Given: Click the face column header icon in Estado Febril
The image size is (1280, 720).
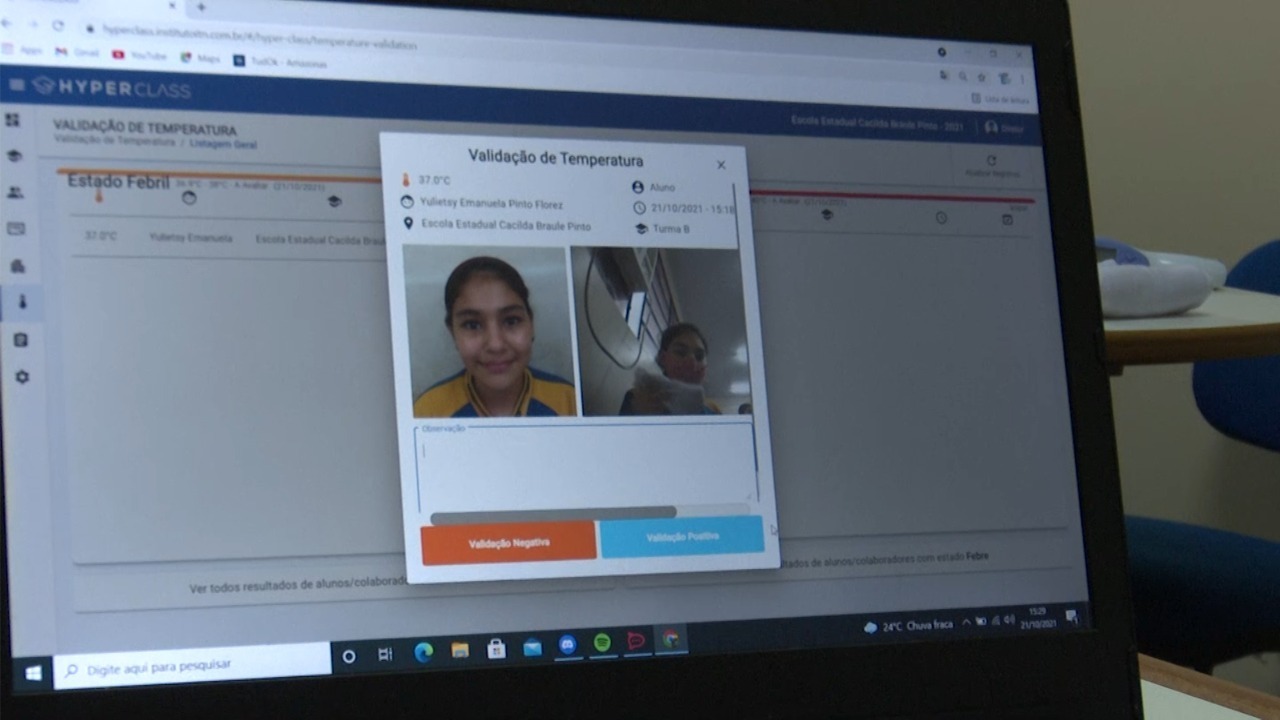Looking at the screenshot, I should pos(189,198).
